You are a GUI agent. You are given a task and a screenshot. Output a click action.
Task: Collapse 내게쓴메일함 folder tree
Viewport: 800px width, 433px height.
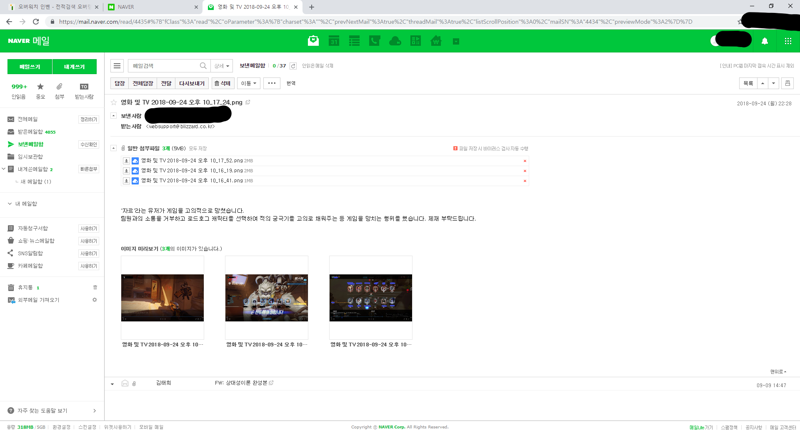coord(4,169)
